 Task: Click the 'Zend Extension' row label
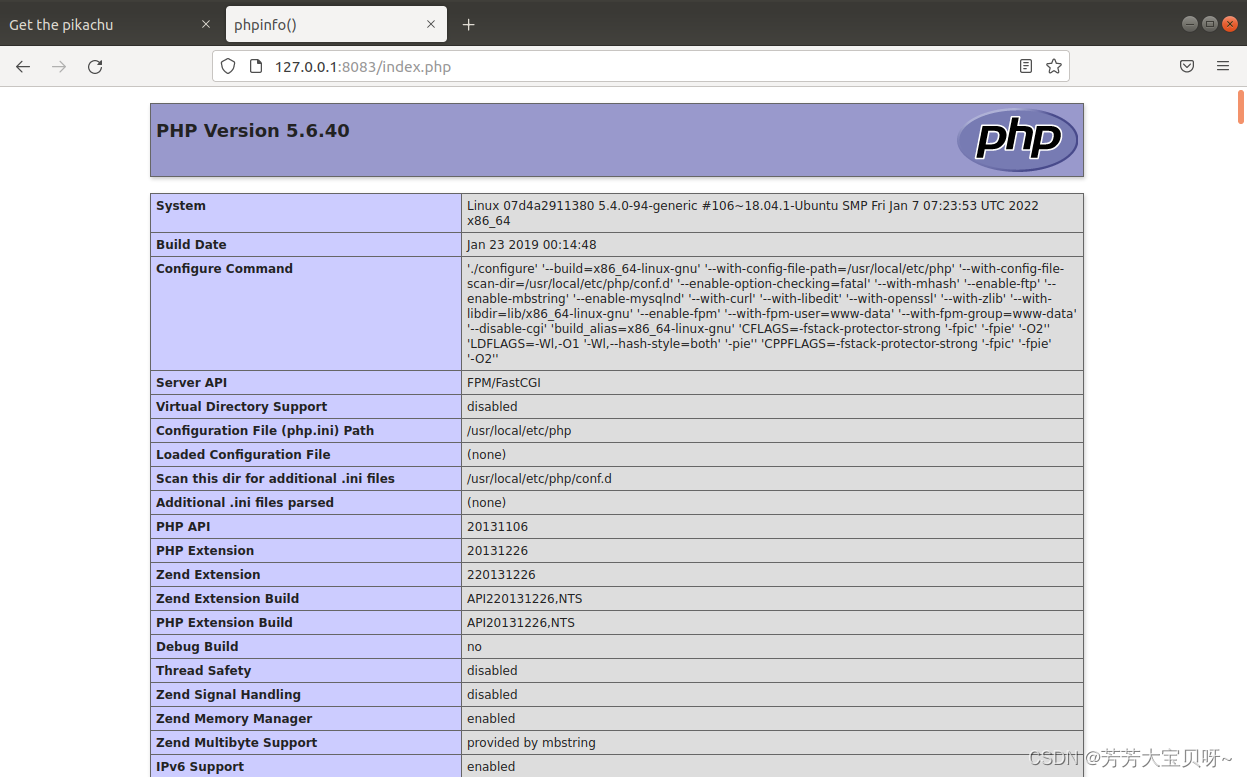208,575
